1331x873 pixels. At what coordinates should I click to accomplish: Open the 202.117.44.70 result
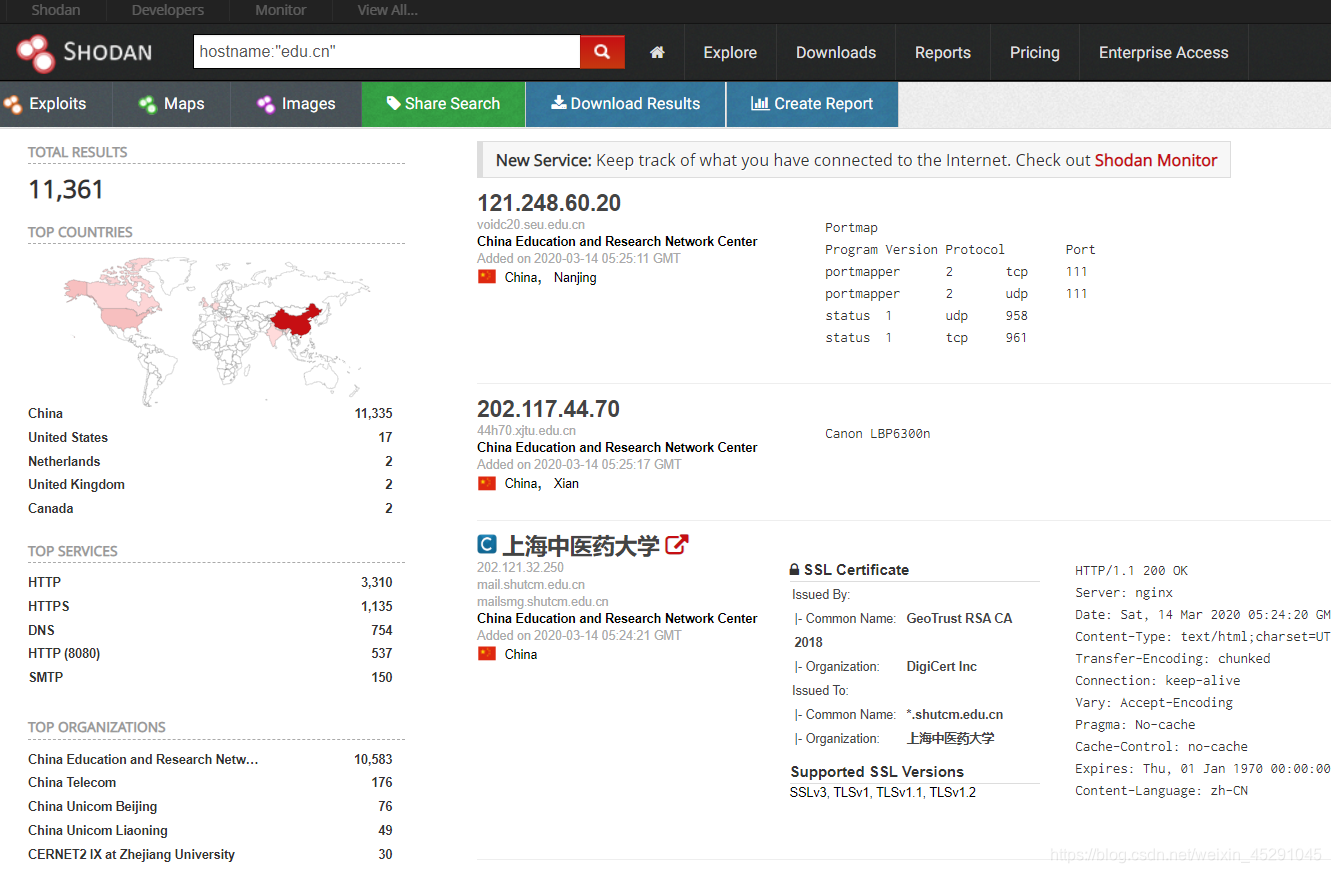point(548,409)
